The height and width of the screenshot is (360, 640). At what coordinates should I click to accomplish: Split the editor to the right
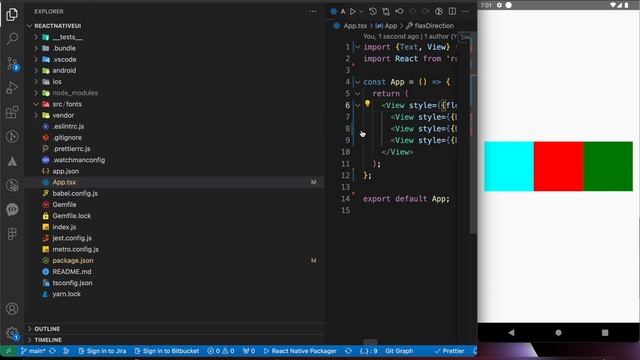tap(452, 11)
